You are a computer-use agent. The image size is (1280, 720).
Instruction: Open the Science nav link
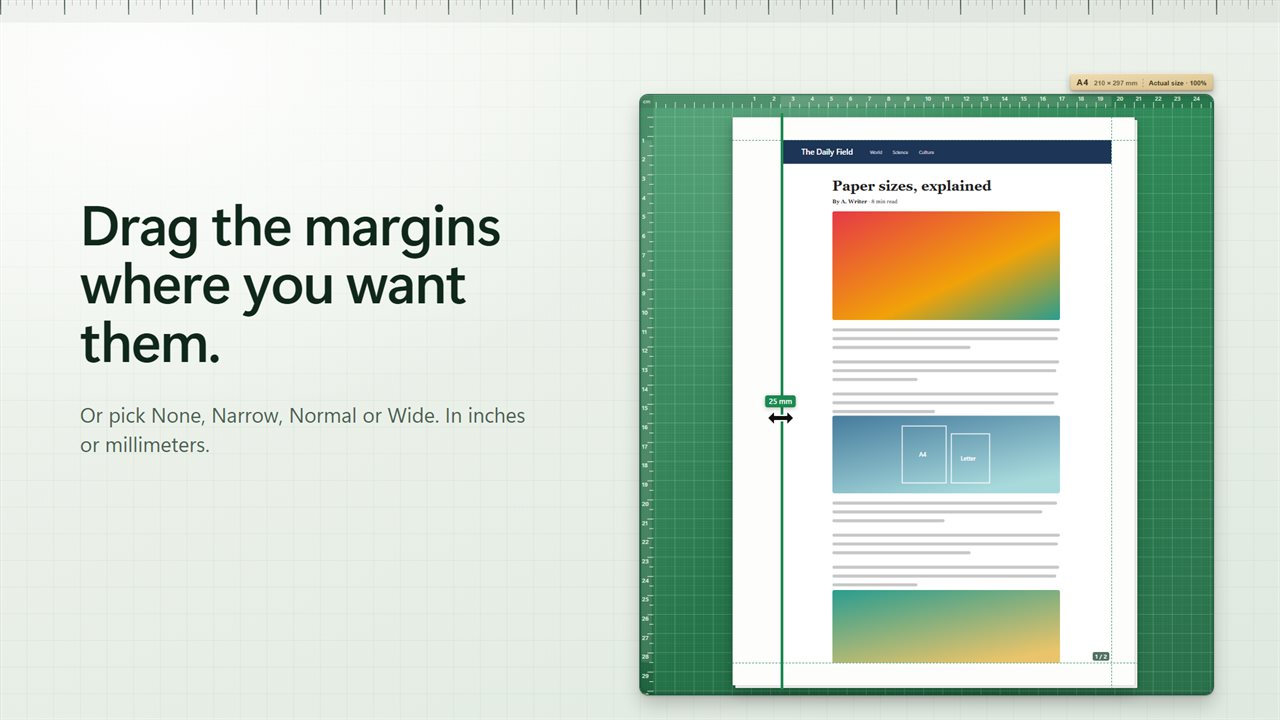900,152
